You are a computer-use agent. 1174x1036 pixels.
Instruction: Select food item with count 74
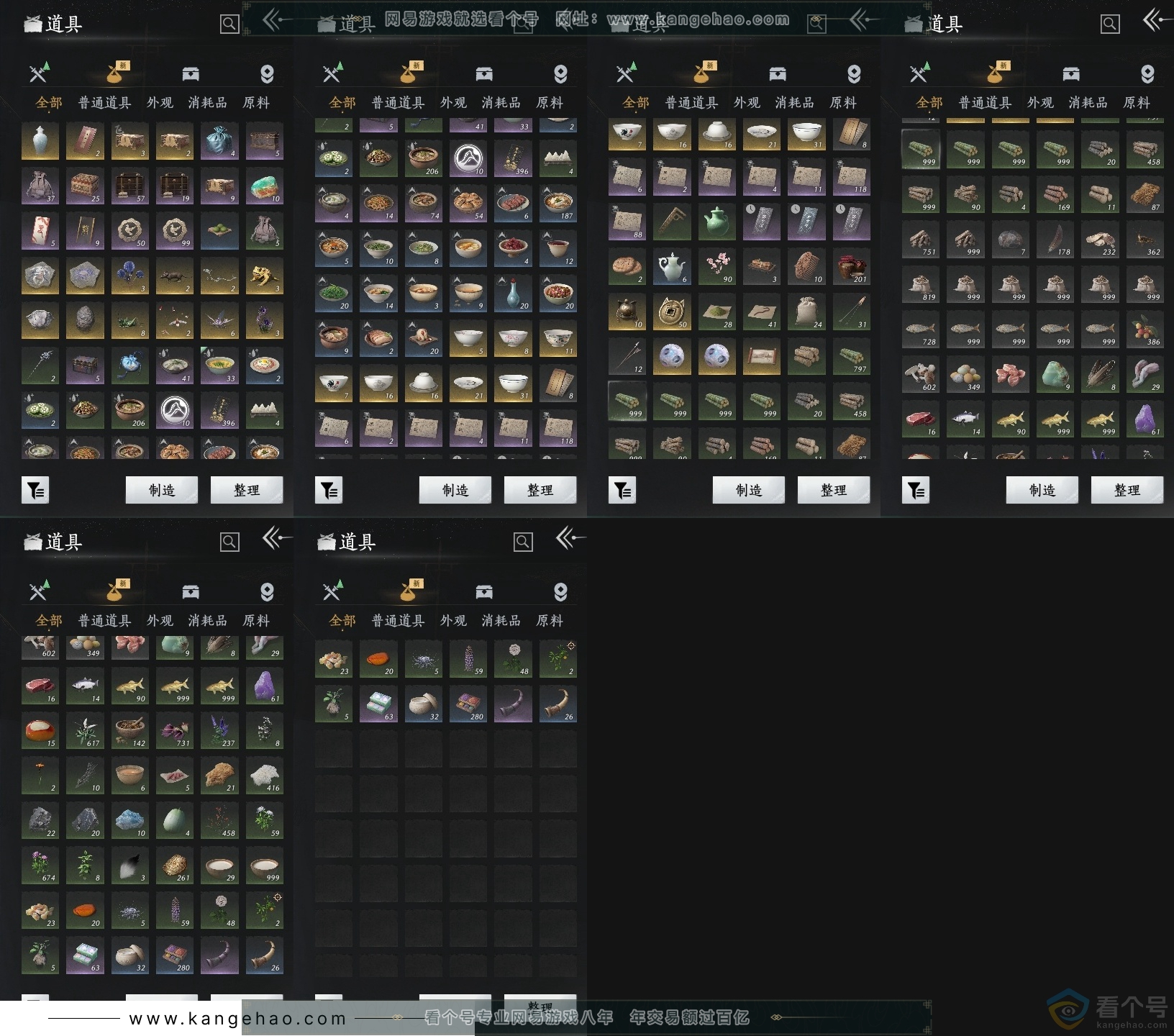coord(423,204)
